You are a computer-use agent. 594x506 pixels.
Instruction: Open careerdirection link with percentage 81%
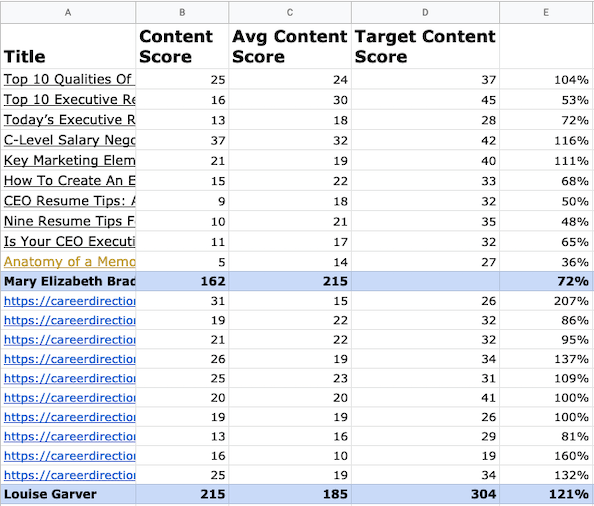(69, 436)
